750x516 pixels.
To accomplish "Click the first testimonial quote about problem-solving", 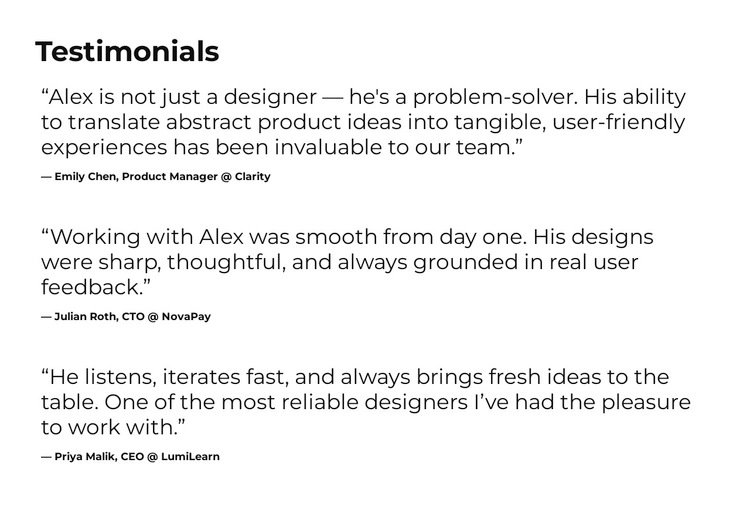I will tap(363, 122).
